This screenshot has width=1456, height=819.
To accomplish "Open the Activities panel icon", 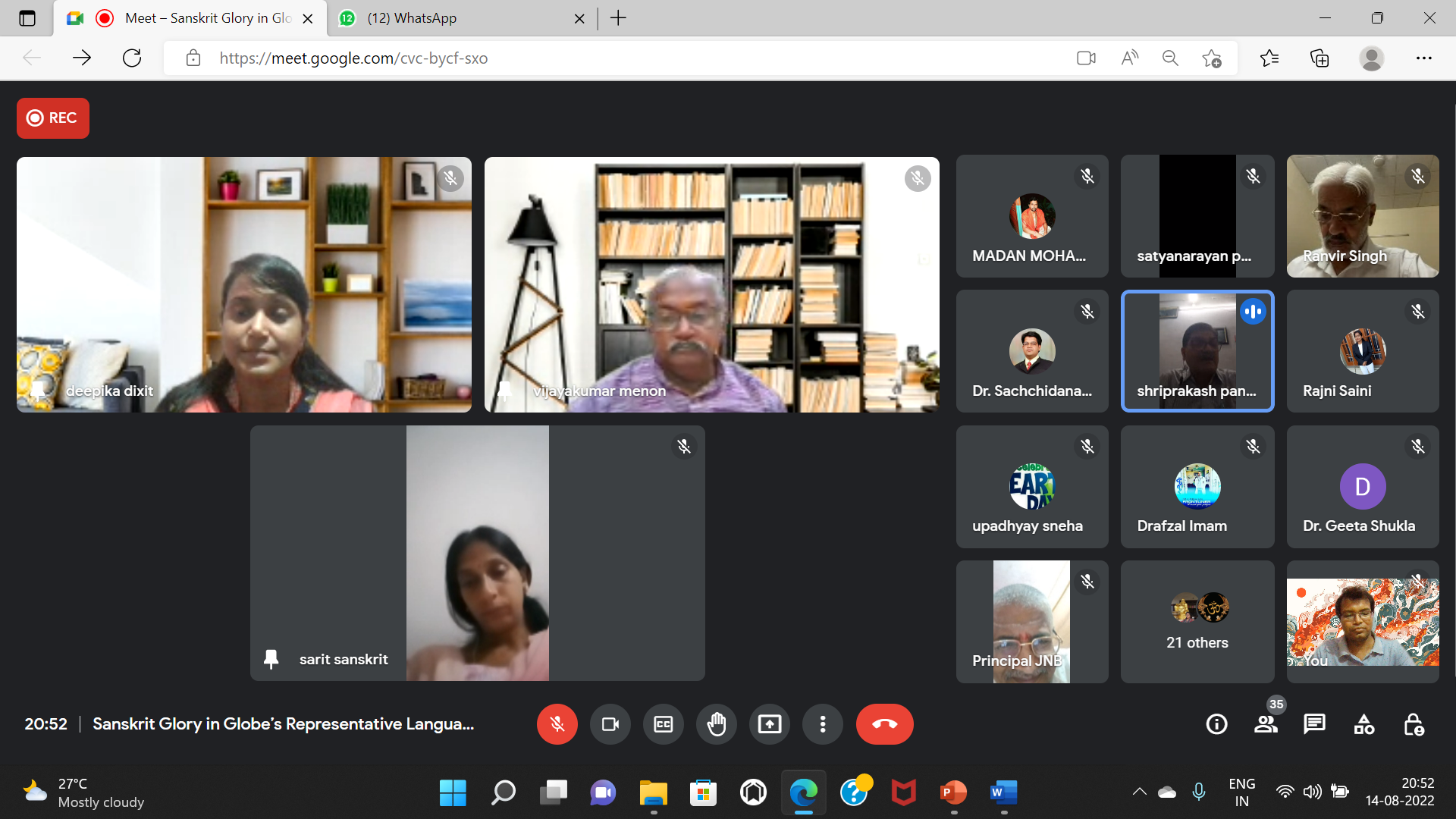I will pos(1363,724).
